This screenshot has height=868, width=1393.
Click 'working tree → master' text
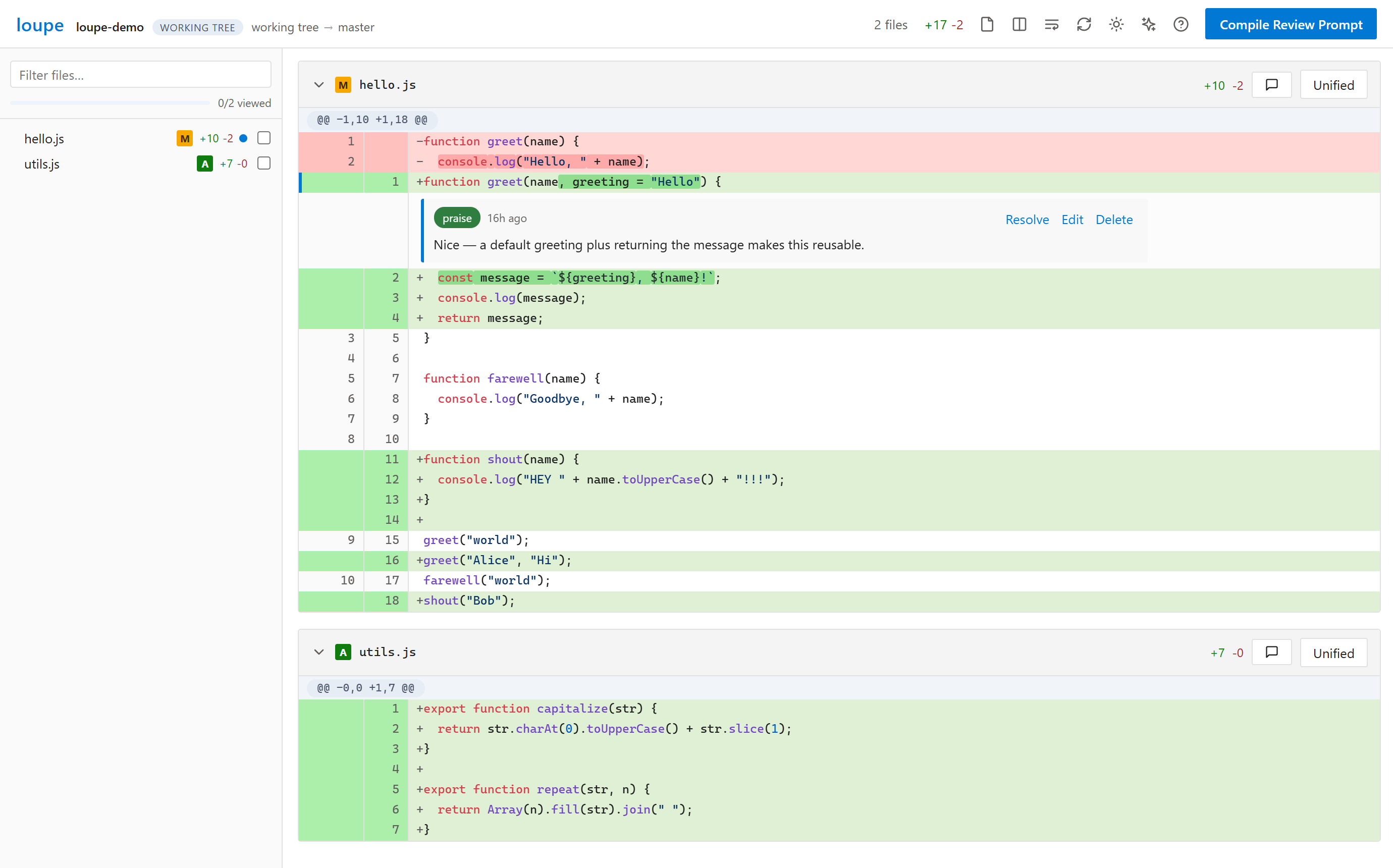tap(313, 28)
